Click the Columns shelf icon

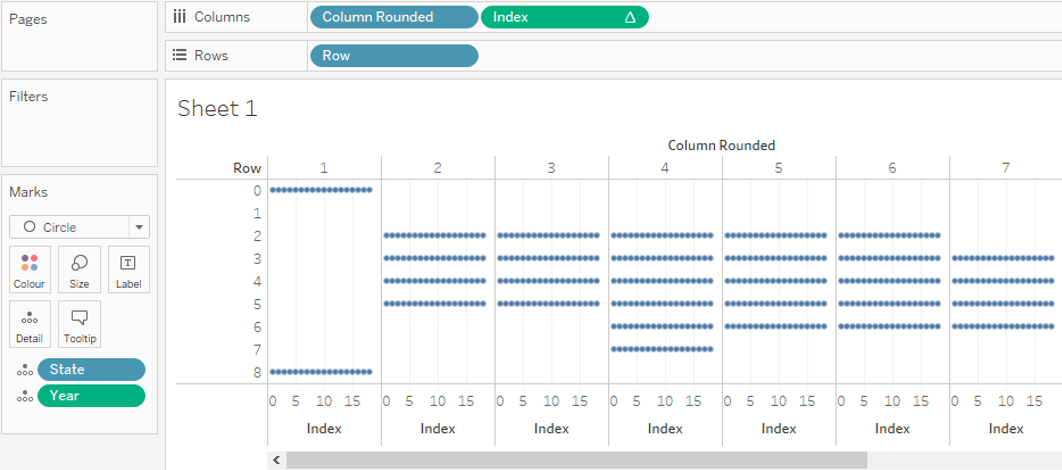tap(180, 17)
